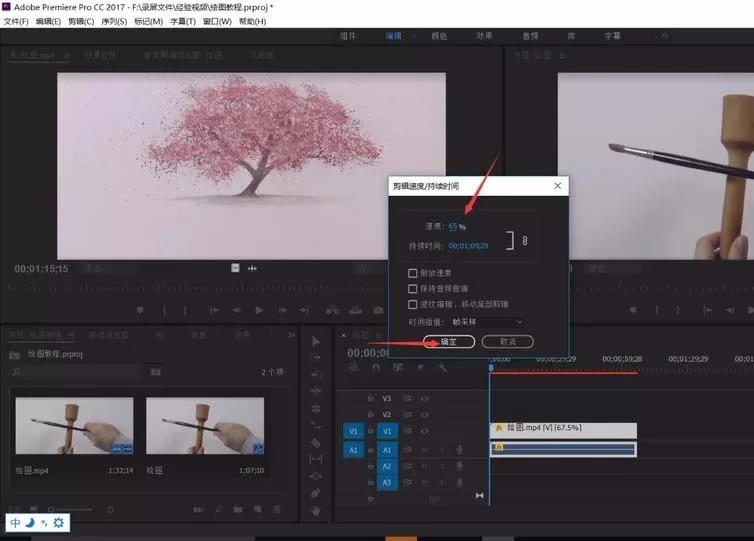
Task: Toggle linked selection in the timeline
Action: tap(398, 367)
